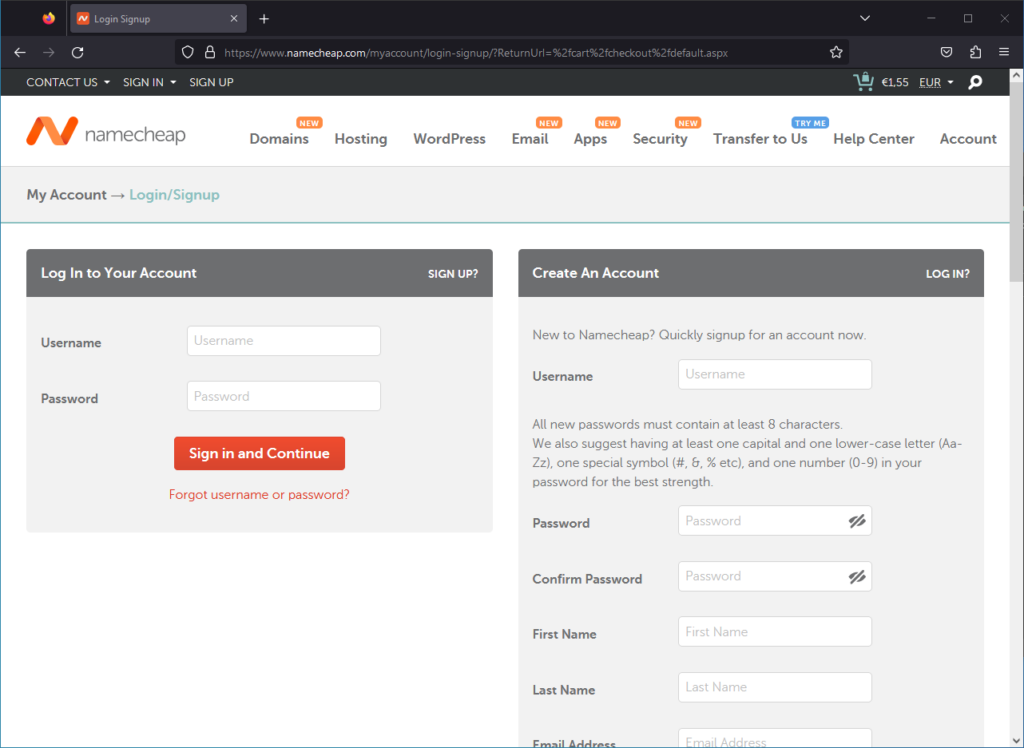Open the Transfer to Us menu

click(760, 138)
